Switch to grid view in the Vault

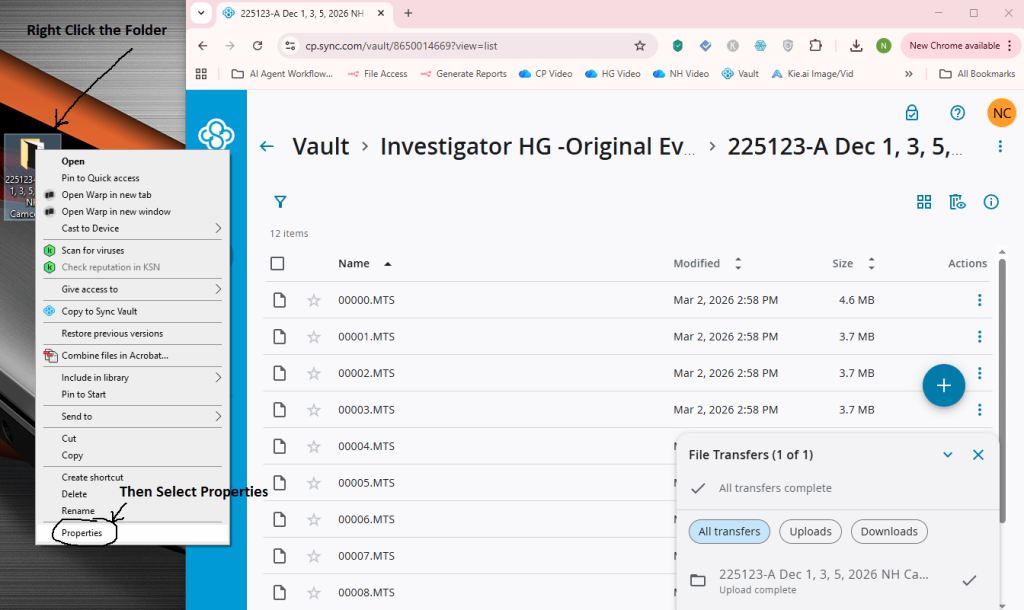point(924,201)
